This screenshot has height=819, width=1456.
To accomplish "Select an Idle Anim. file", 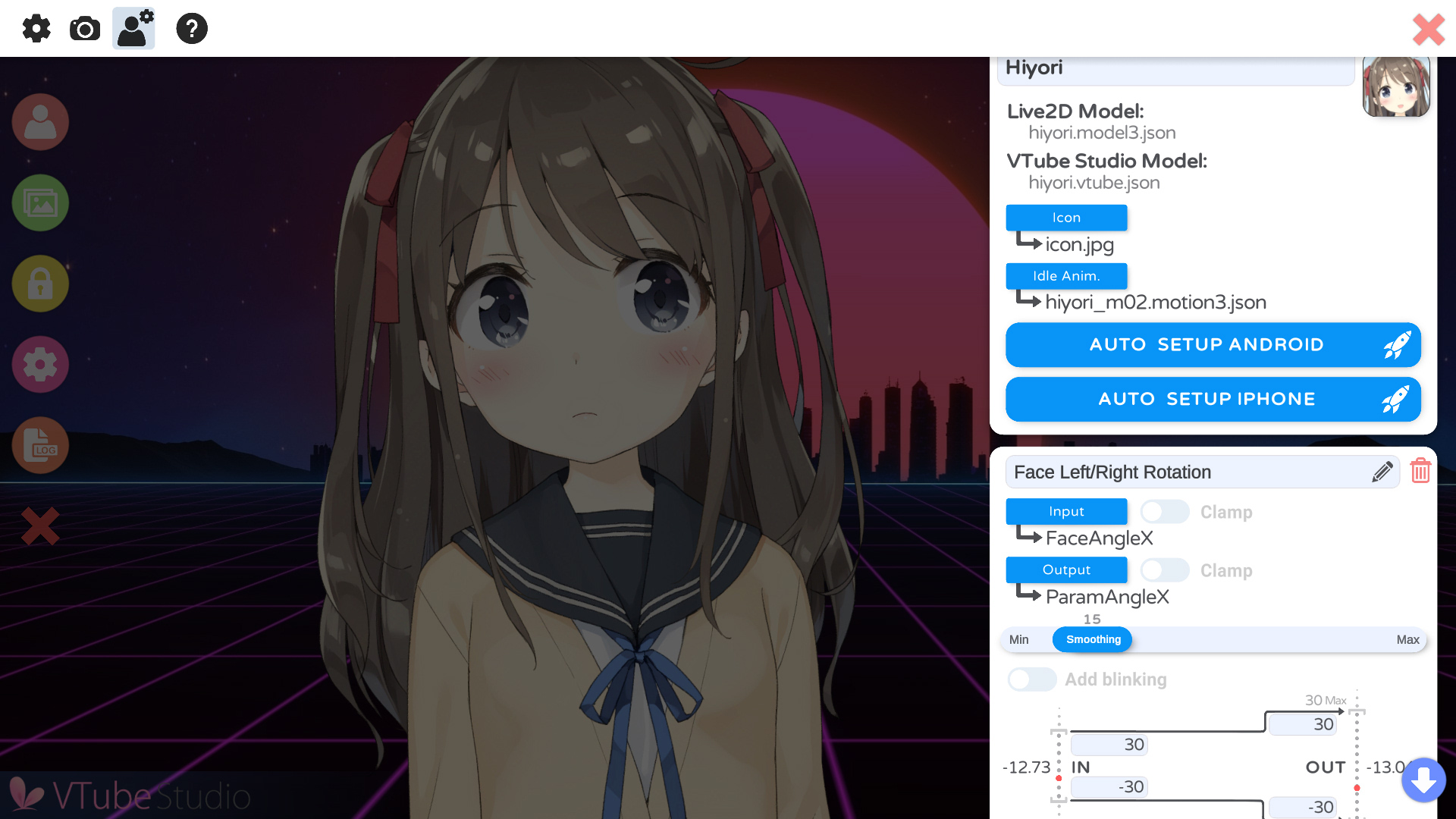I will pos(1066,276).
